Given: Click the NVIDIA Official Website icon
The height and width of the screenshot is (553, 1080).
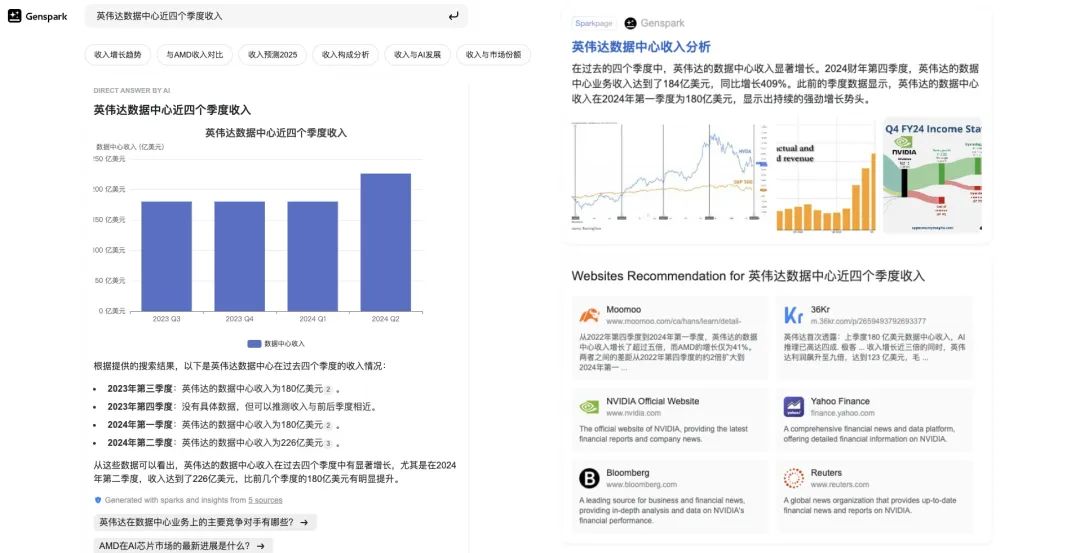Looking at the screenshot, I should coord(589,406).
